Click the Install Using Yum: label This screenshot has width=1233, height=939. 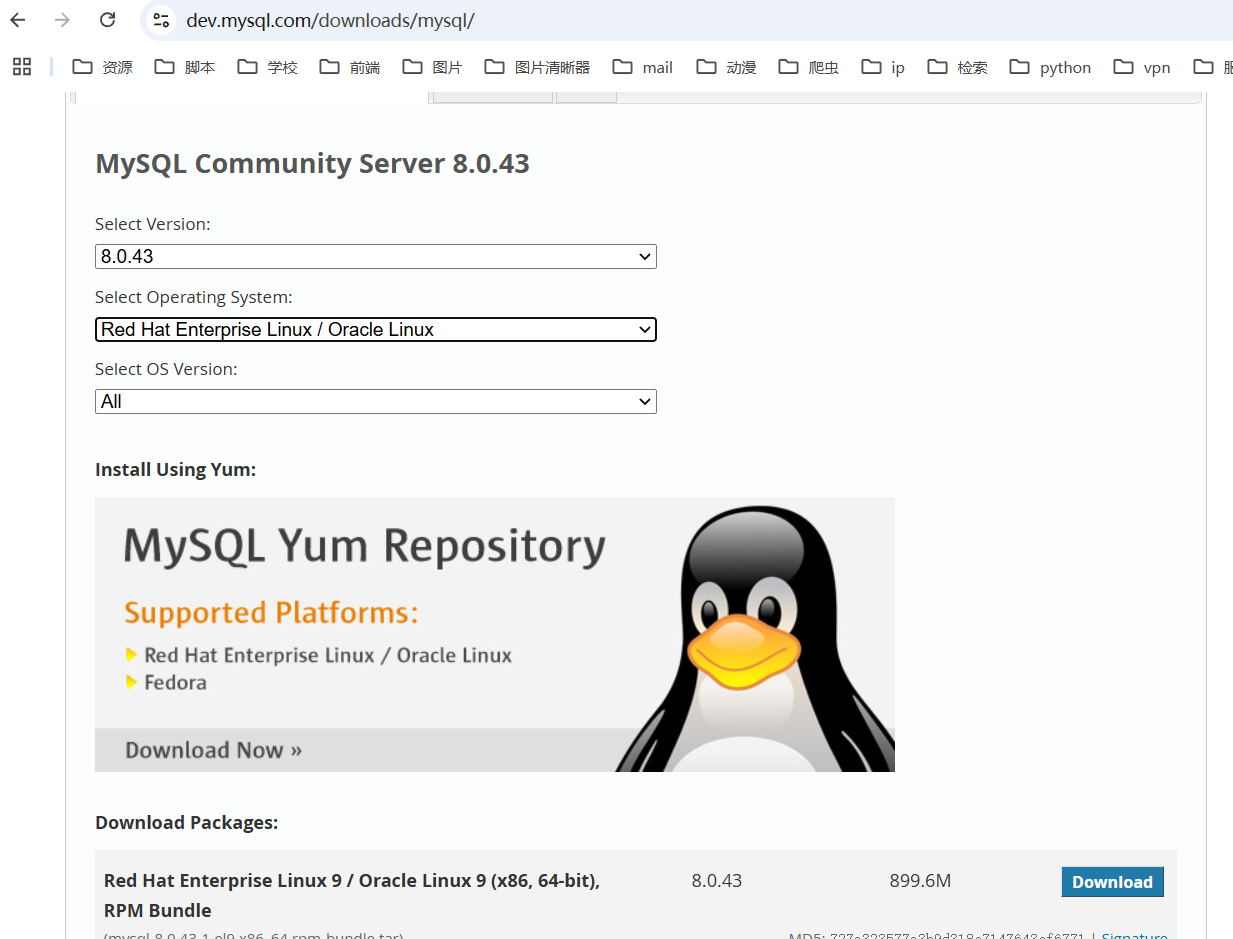coord(175,469)
